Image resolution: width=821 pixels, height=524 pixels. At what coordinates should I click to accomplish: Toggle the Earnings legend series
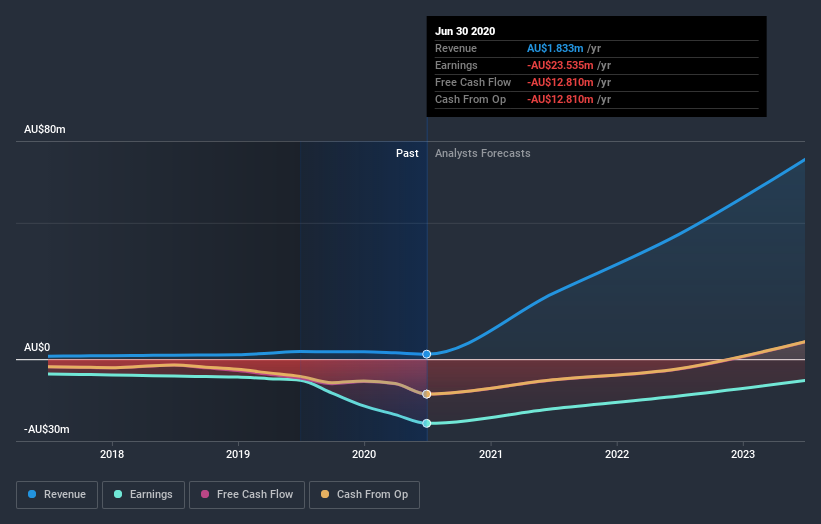pyautogui.click(x=143, y=495)
